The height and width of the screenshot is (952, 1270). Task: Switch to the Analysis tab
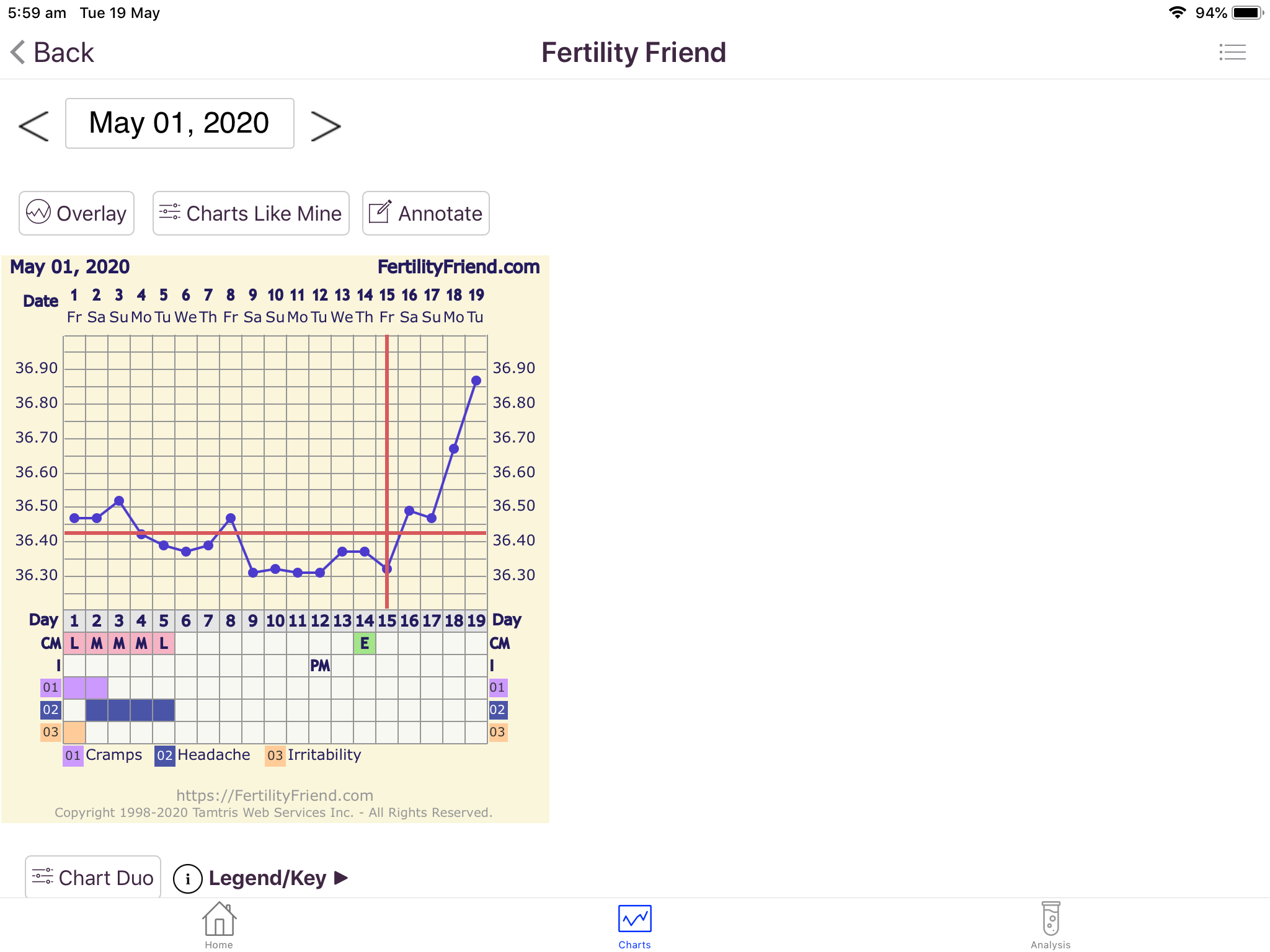pyautogui.click(x=1050, y=925)
